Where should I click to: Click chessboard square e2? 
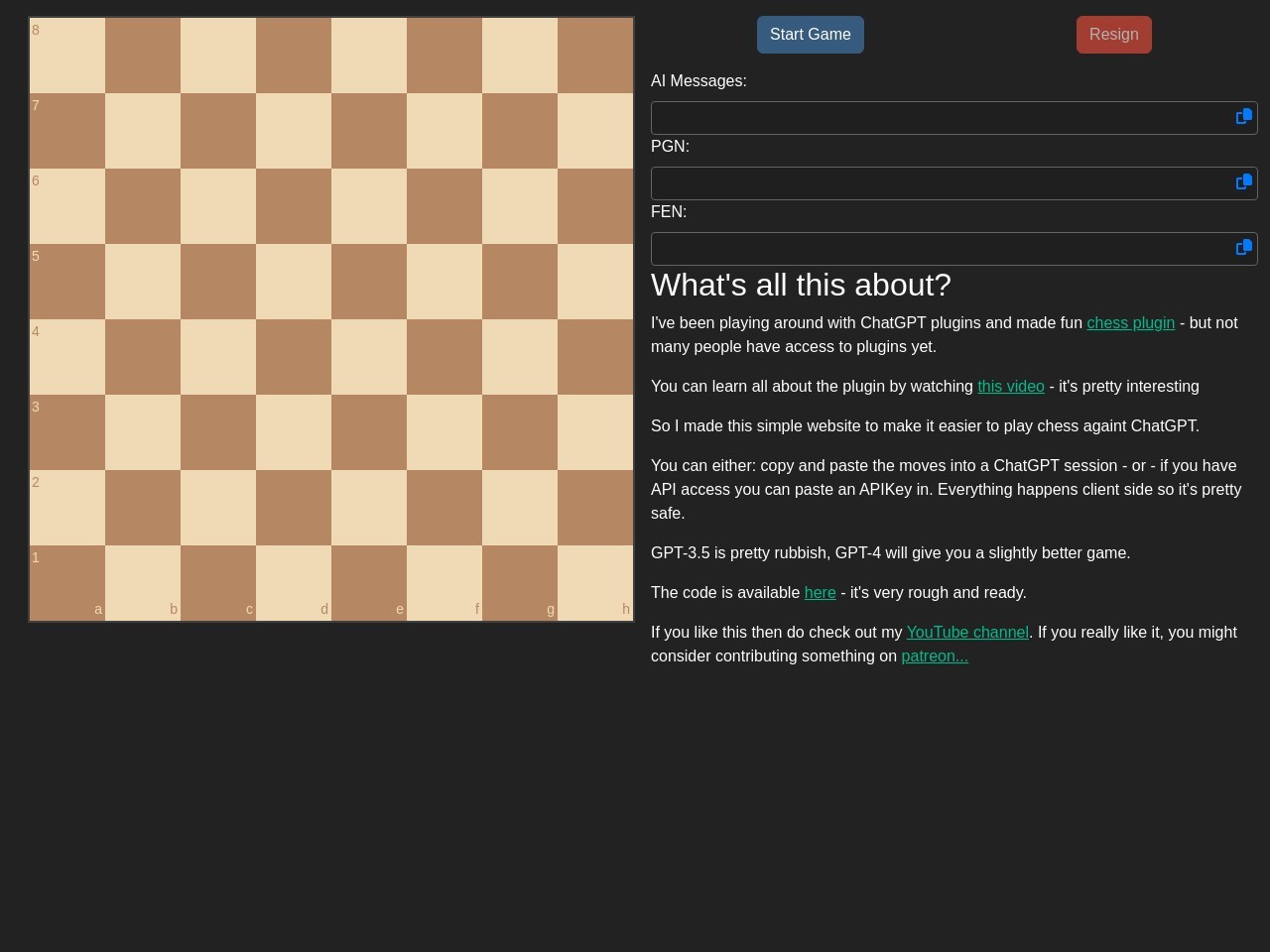pyautogui.click(x=369, y=508)
